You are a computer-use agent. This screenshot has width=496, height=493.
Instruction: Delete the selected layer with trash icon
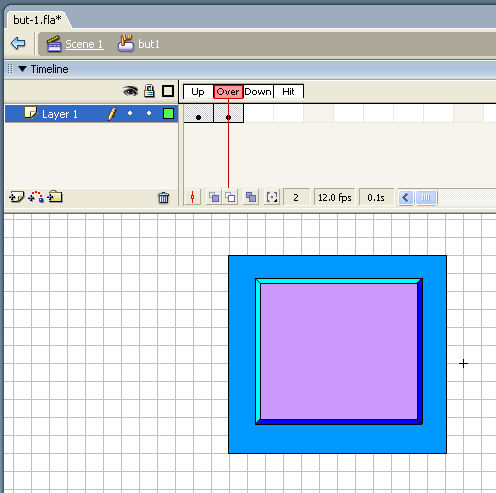[x=163, y=197]
